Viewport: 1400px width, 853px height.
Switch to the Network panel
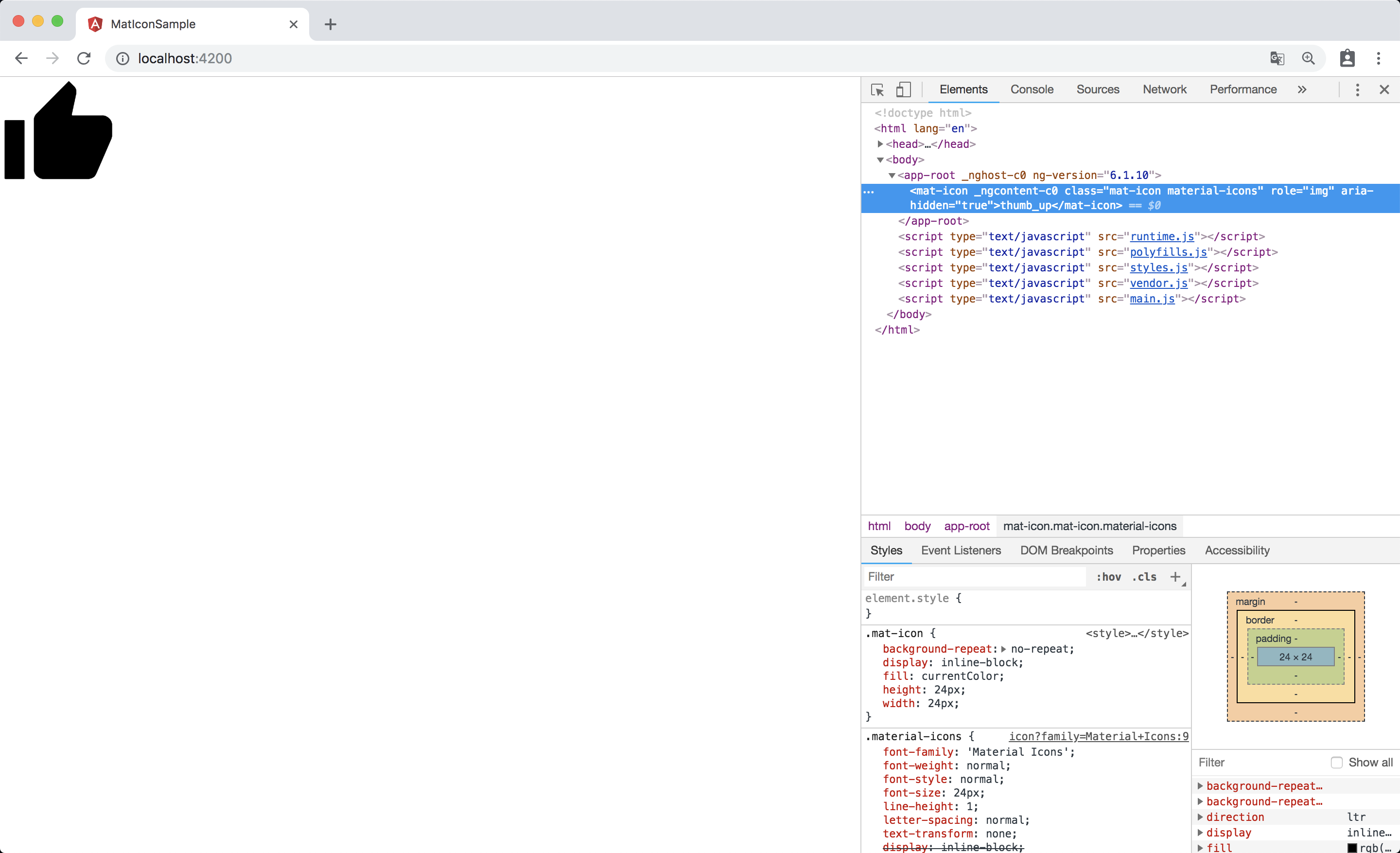click(1164, 89)
